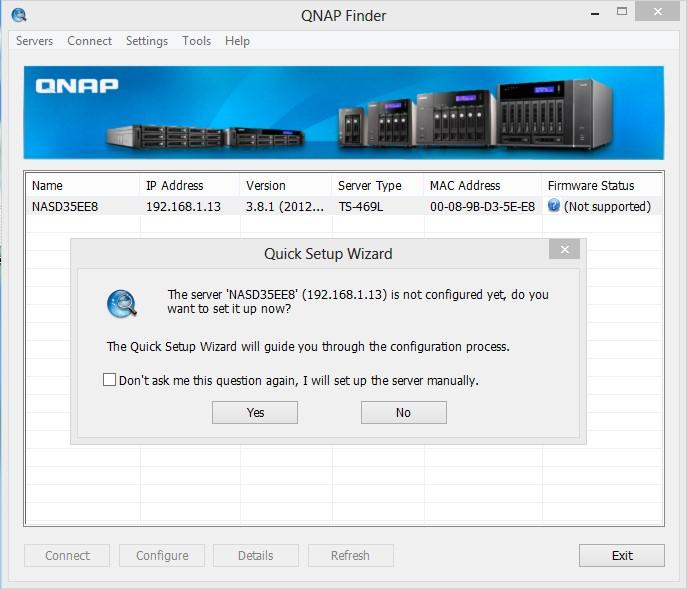Select the NASD35EE8 server row
This screenshot has width=687, height=589.
[344, 206]
